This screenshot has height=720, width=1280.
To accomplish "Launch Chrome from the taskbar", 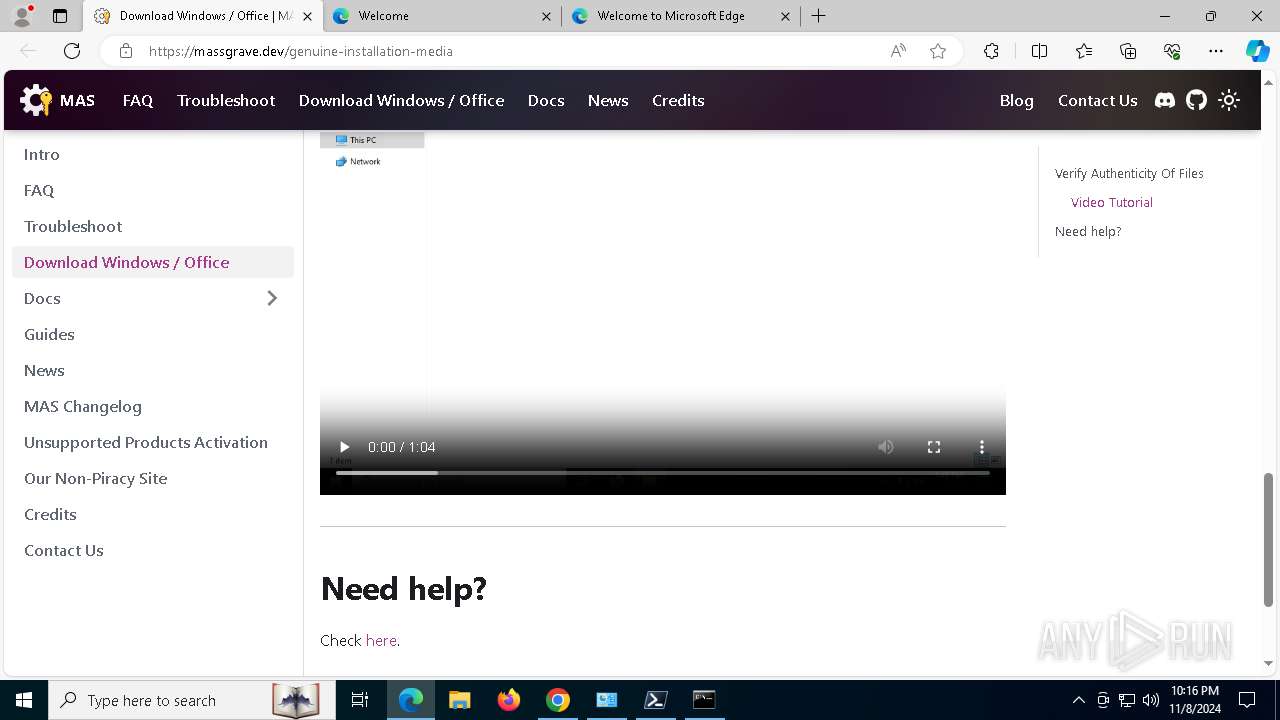I will [558, 700].
